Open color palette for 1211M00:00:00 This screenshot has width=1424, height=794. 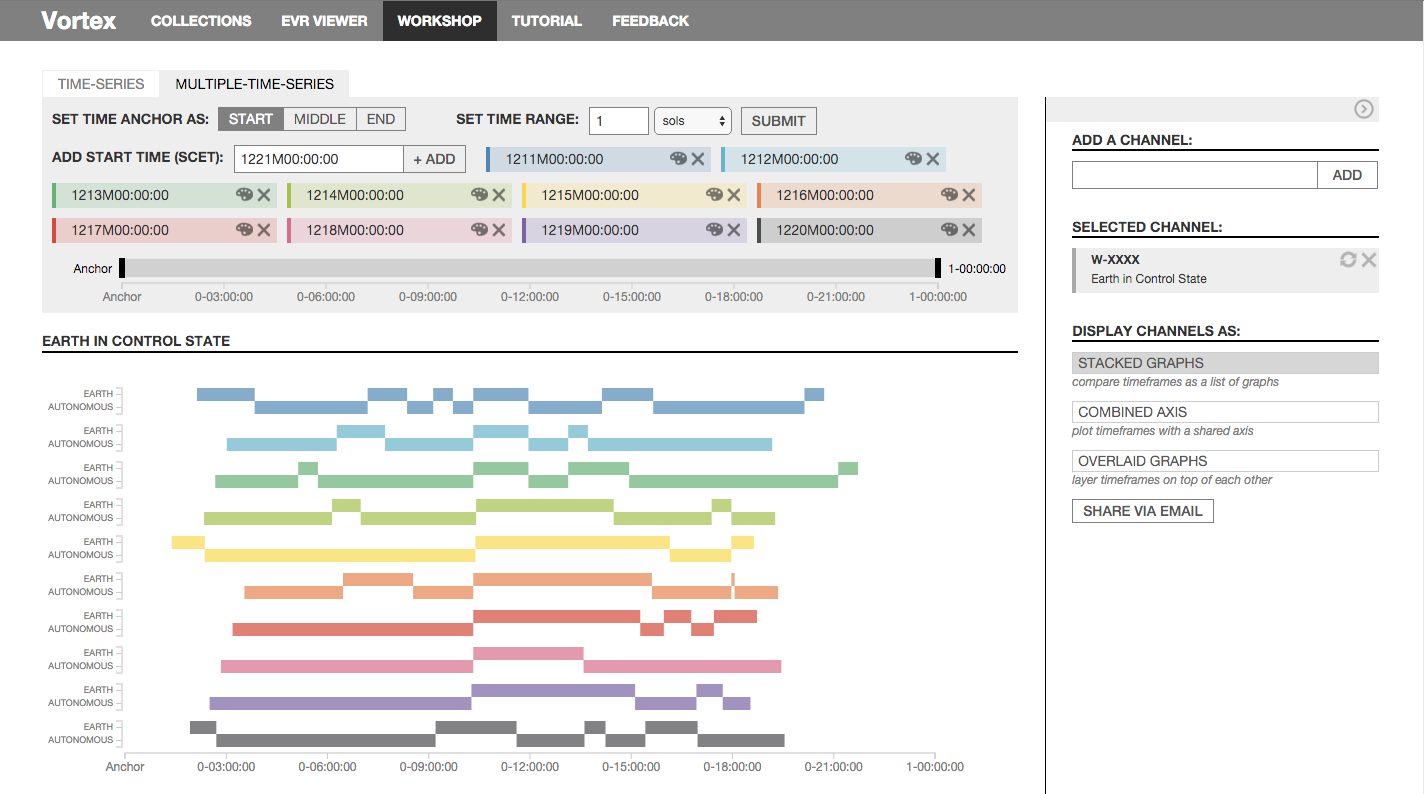click(679, 159)
